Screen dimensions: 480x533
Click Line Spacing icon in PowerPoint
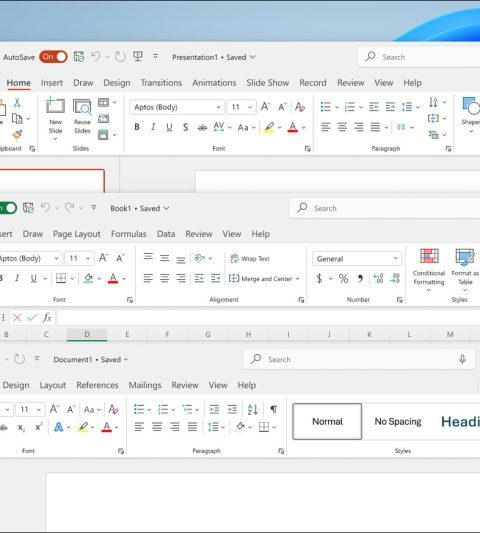tap(407, 107)
